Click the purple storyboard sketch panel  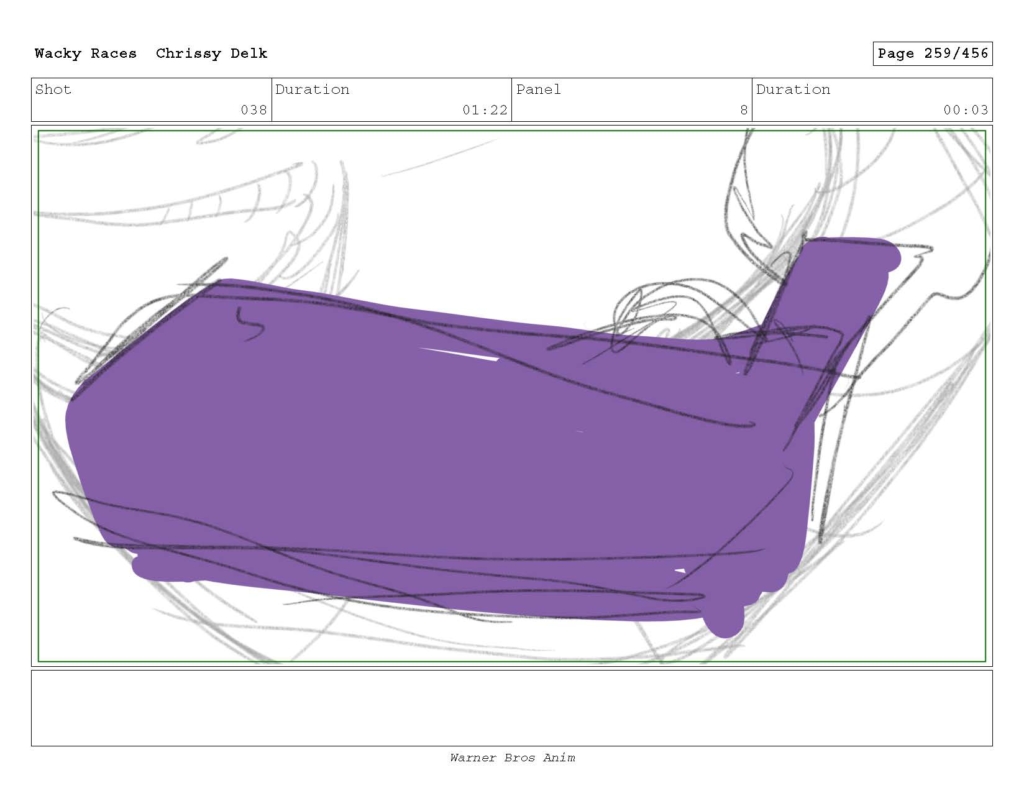(512, 396)
